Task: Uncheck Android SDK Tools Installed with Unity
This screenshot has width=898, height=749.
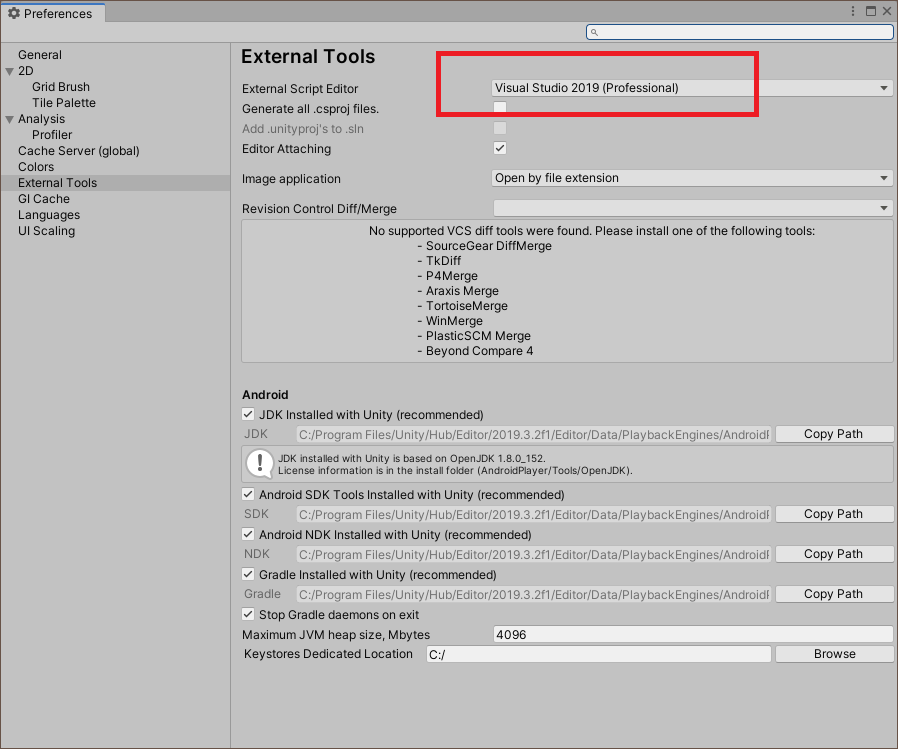Action: click(x=248, y=494)
